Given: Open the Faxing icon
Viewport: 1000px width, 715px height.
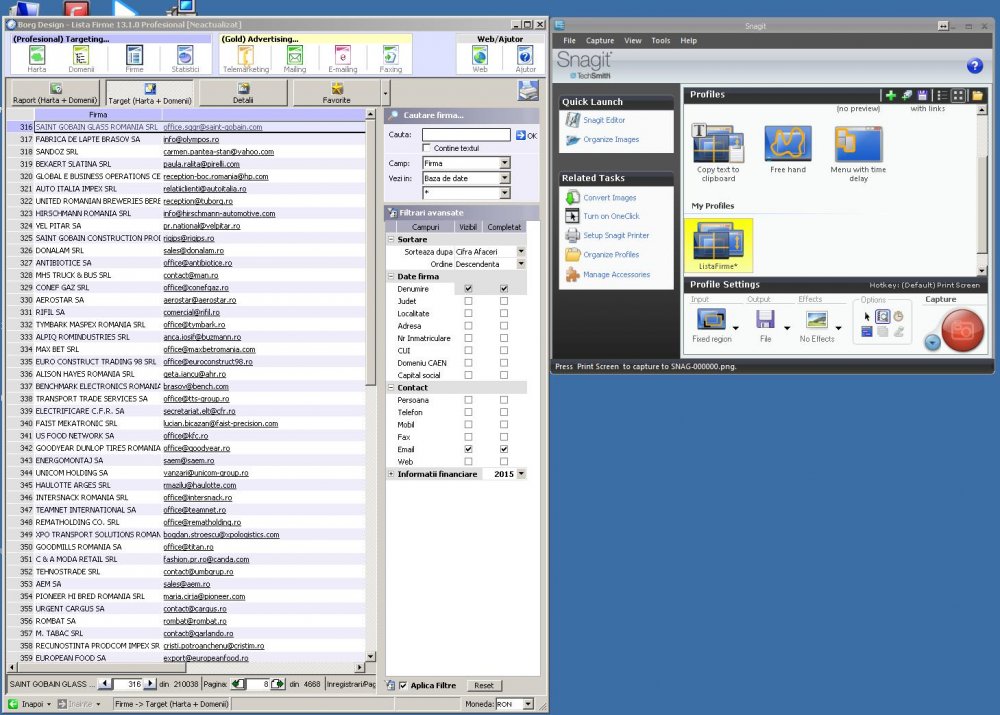Looking at the screenshot, I should (x=390, y=59).
